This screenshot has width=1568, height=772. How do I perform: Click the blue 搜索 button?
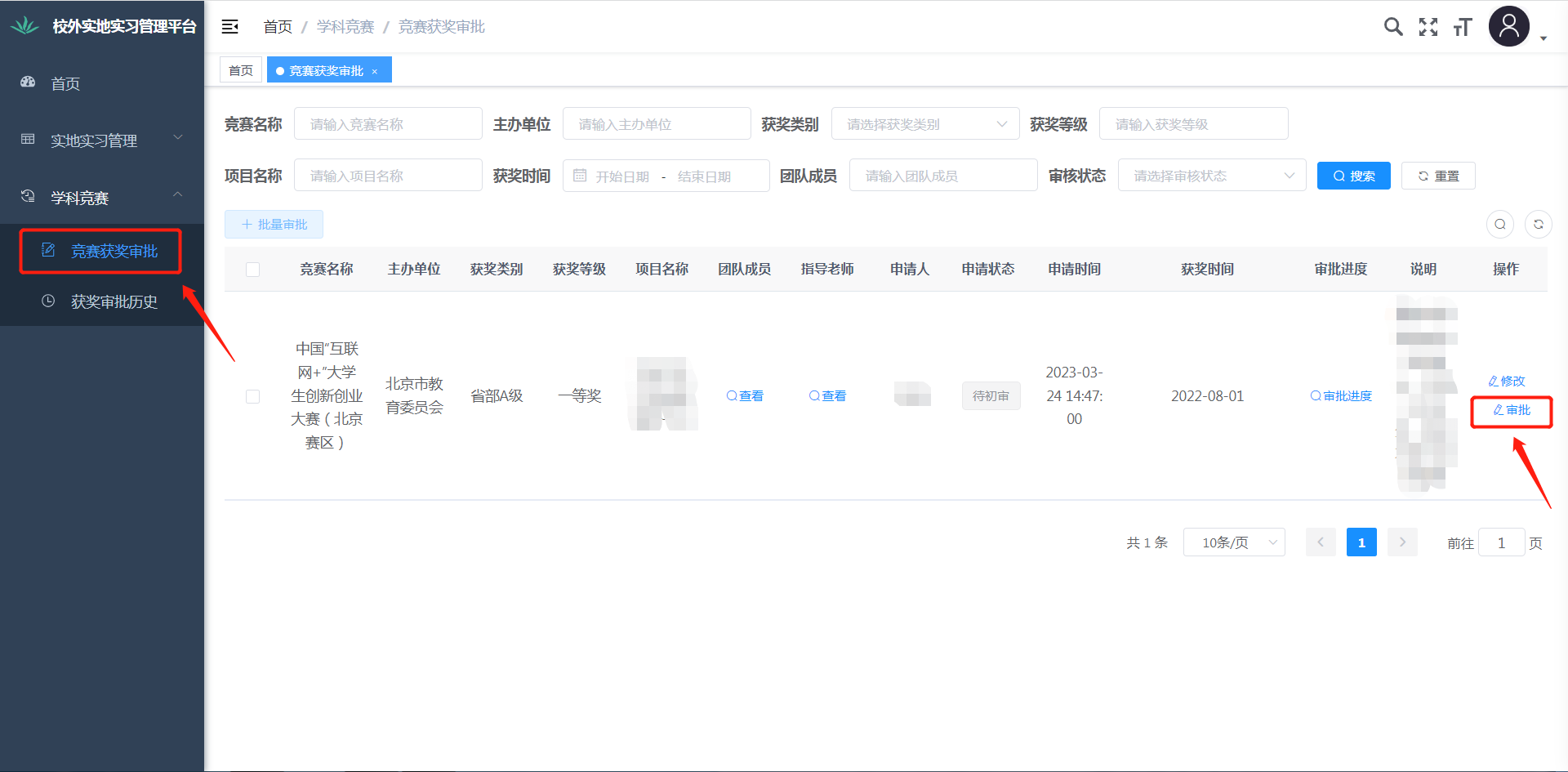(x=1353, y=176)
